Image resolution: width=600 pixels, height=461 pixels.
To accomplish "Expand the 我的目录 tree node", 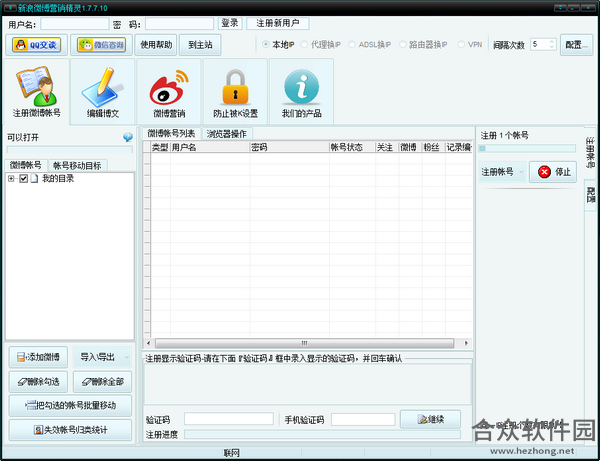I will tap(11, 178).
